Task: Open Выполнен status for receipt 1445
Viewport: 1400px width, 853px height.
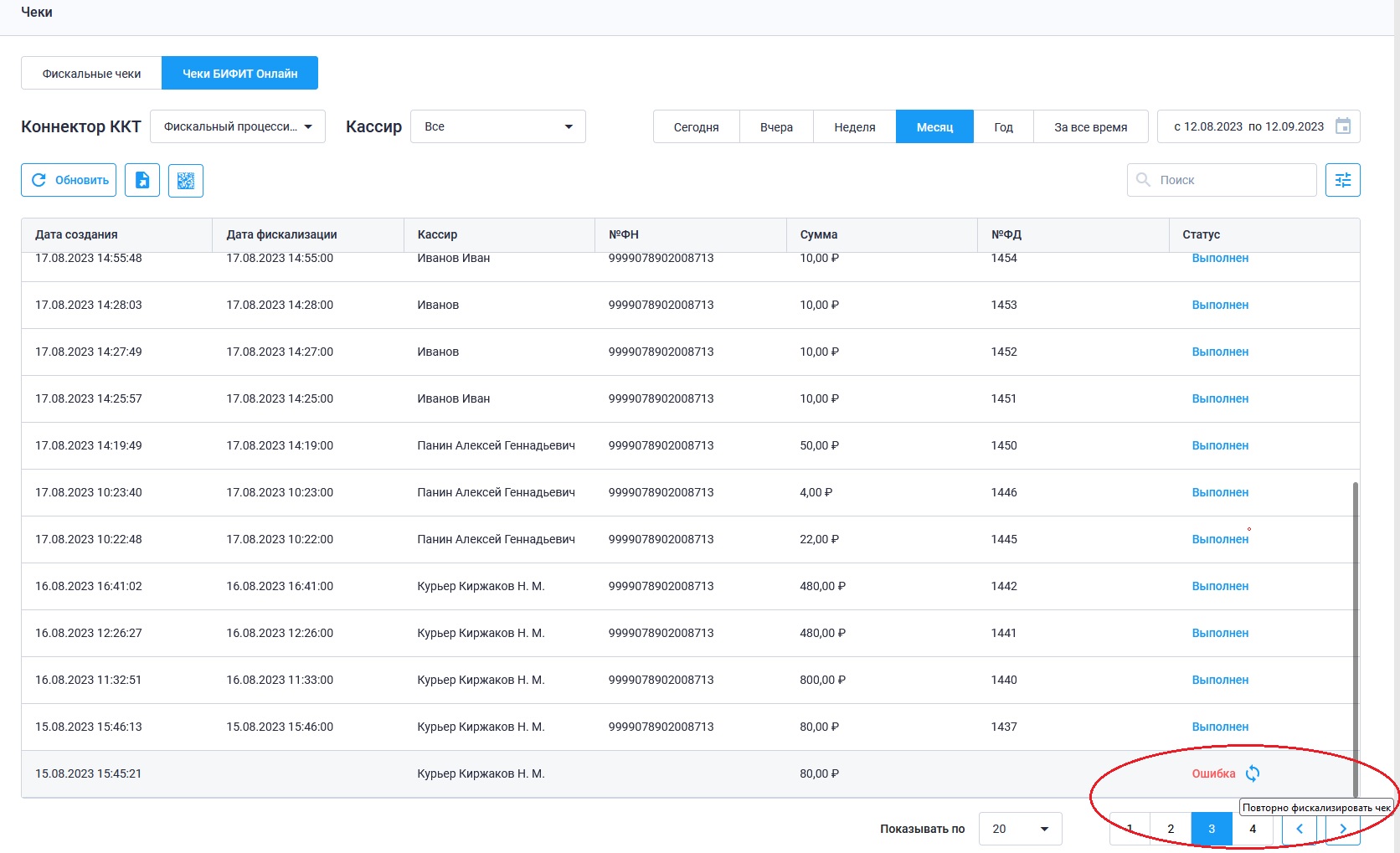Action: pos(1220,539)
